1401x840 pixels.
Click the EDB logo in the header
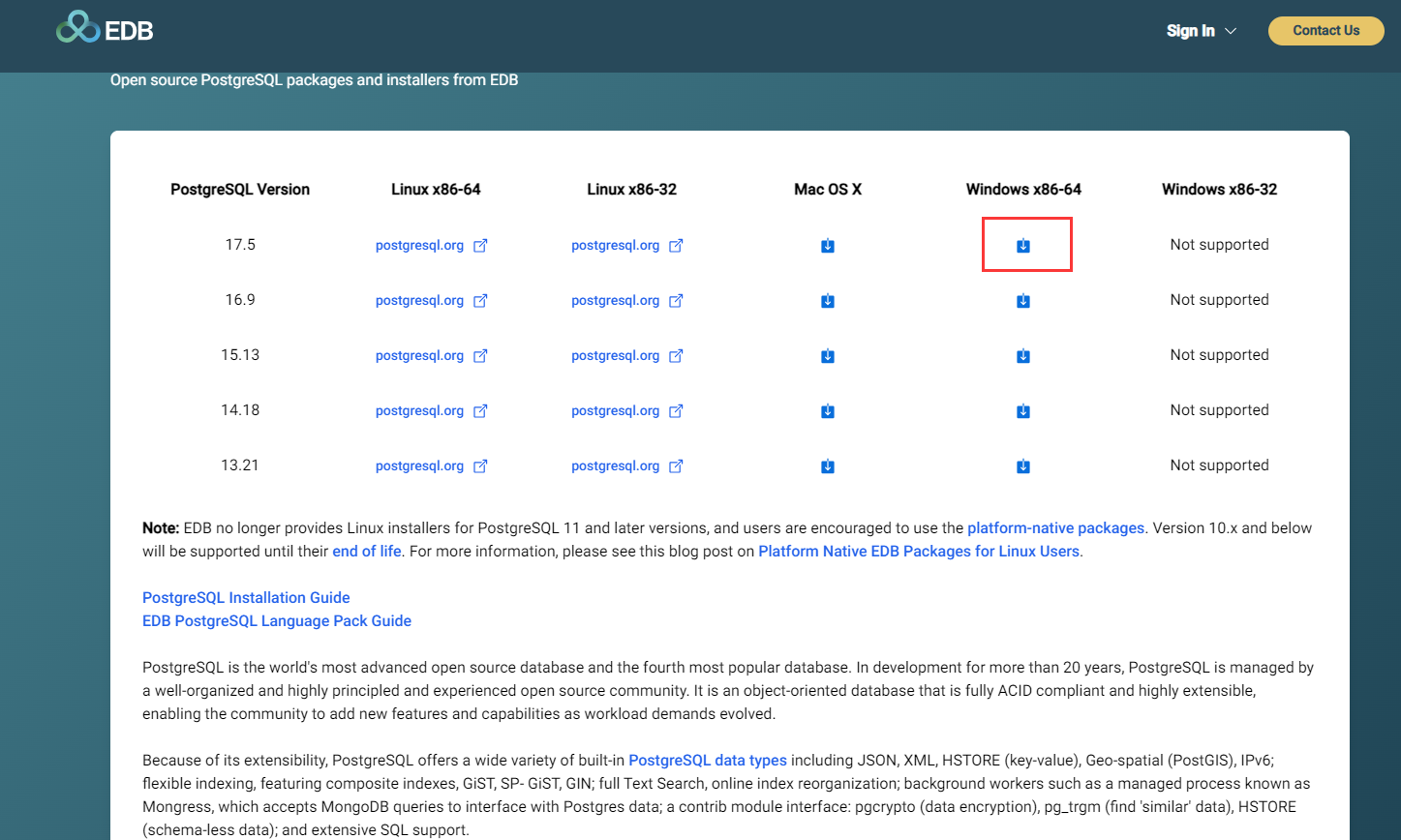pyautogui.click(x=105, y=29)
